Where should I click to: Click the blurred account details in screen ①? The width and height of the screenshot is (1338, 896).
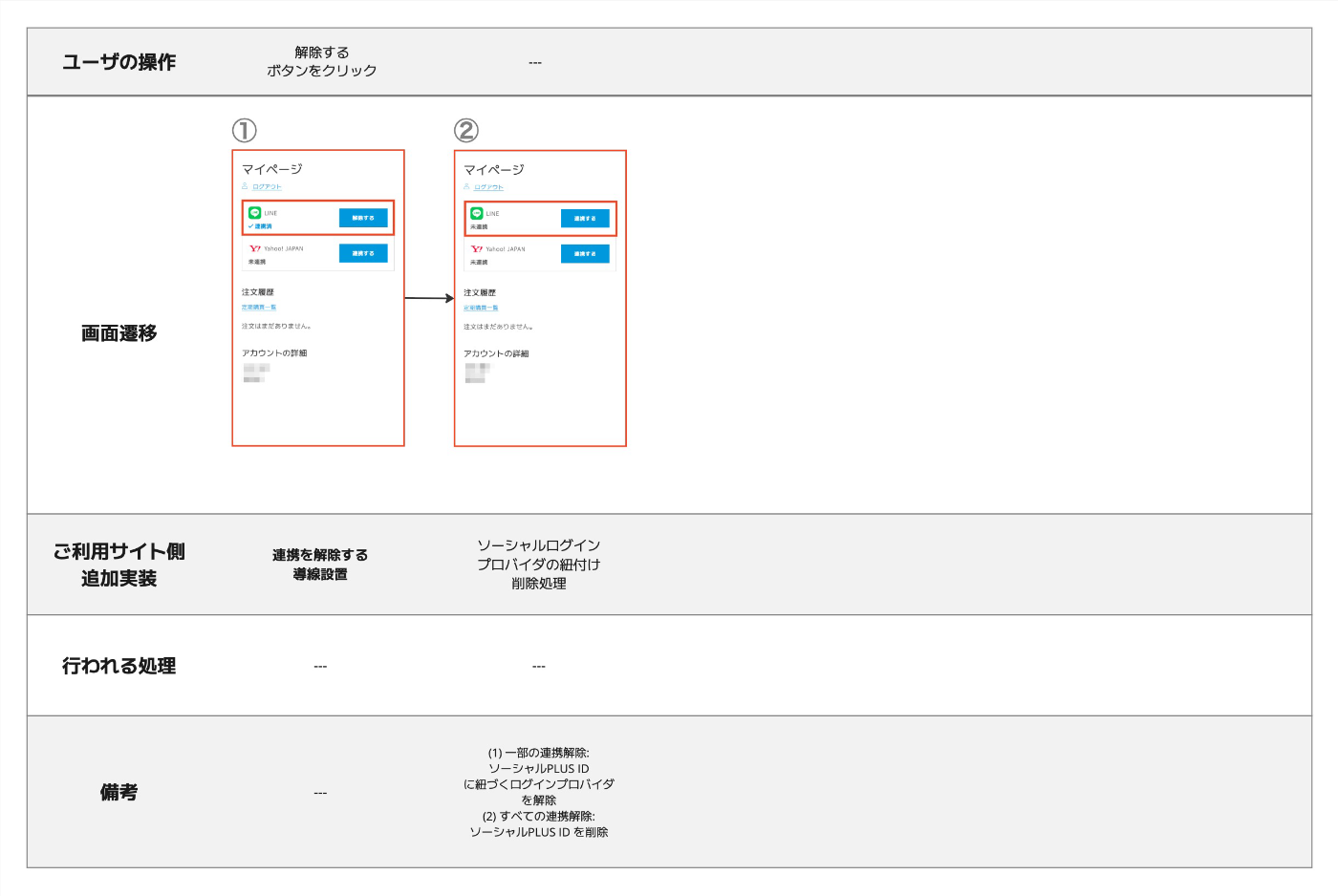click(256, 373)
